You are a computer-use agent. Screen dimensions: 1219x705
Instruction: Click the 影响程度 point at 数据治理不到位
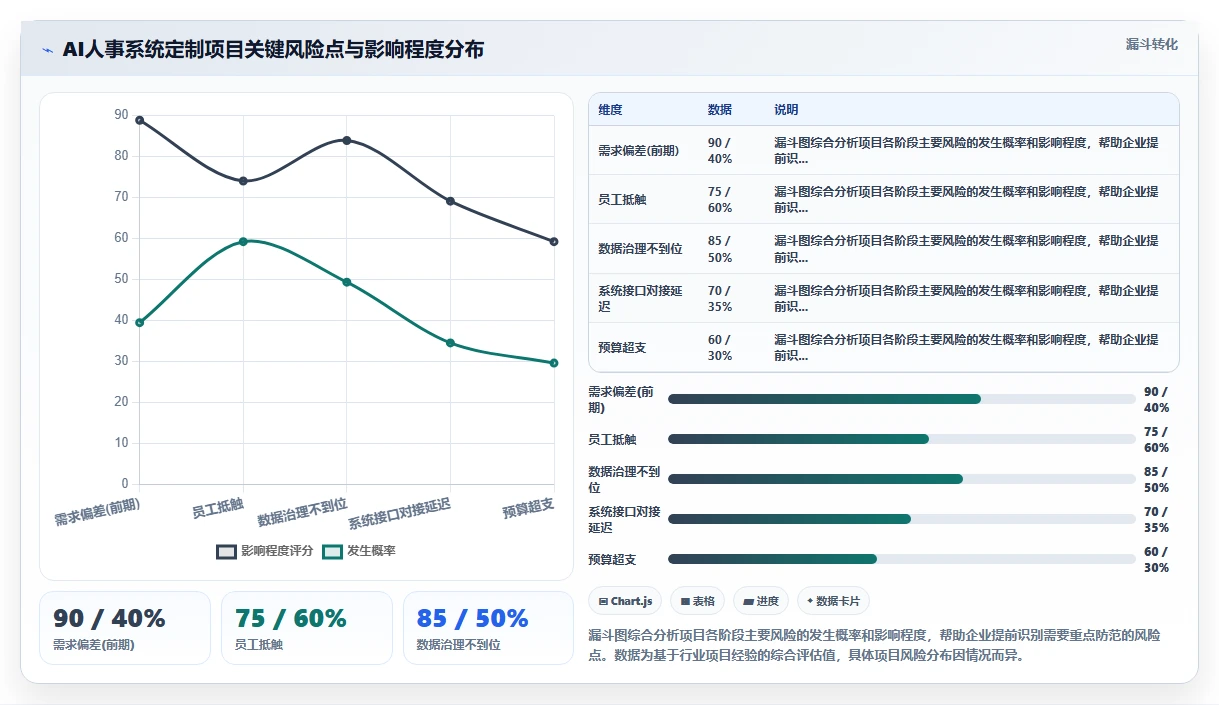[347, 140]
